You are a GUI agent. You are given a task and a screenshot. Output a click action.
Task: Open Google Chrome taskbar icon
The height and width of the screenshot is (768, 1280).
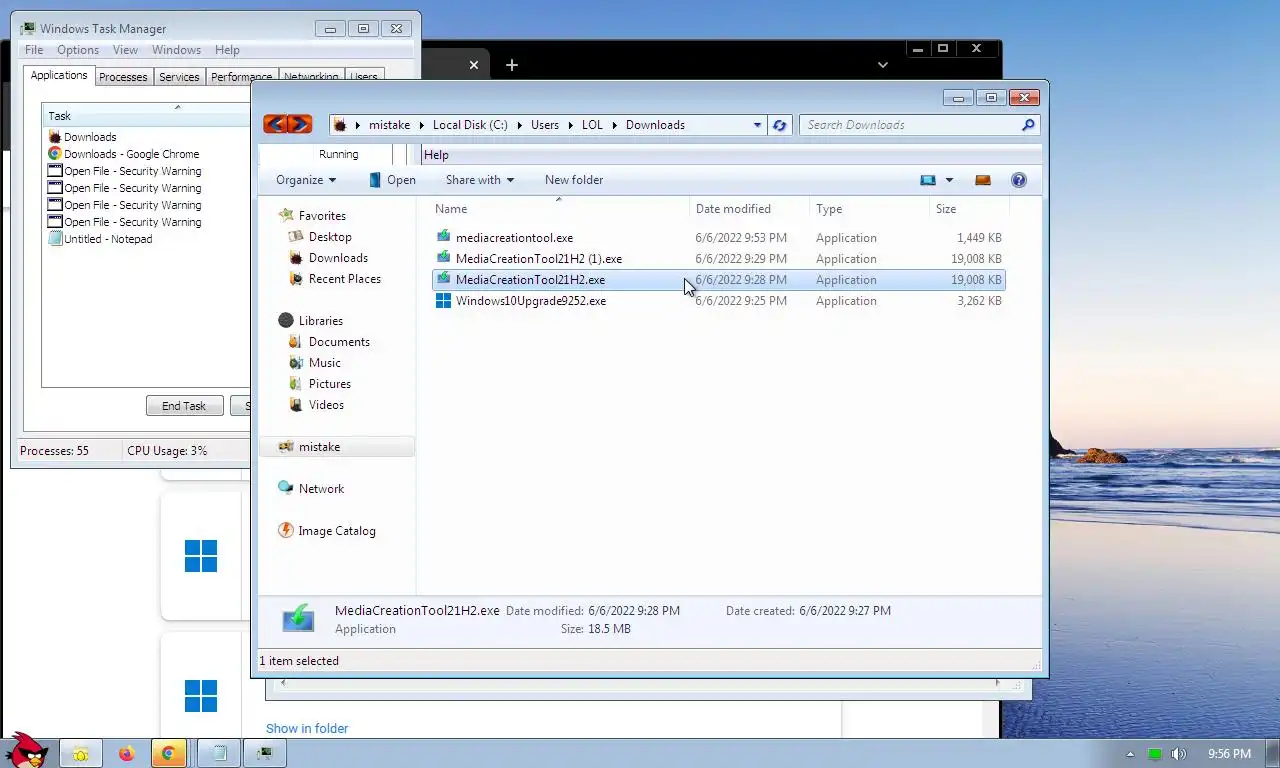168,754
